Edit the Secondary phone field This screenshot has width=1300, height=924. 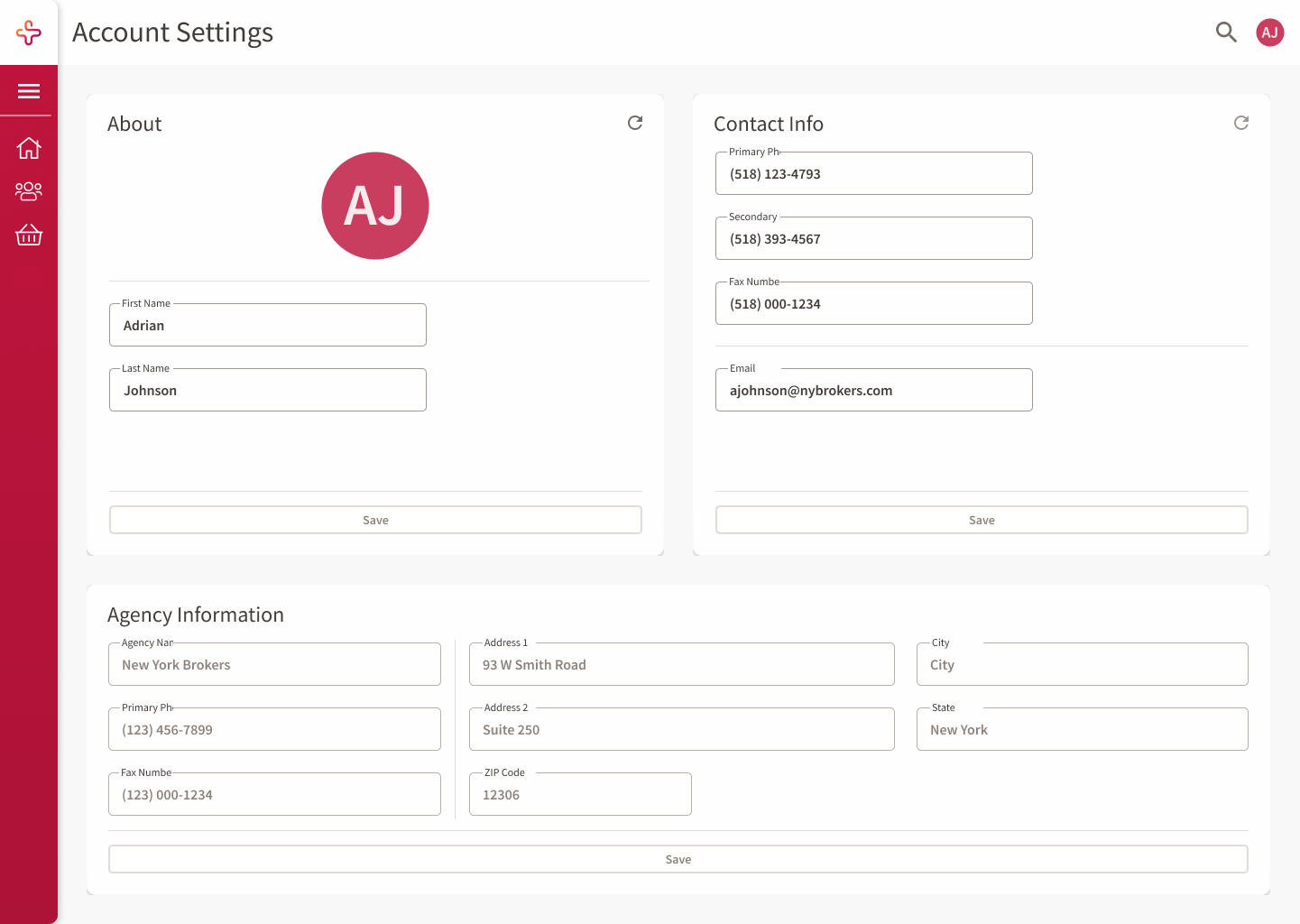click(874, 238)
